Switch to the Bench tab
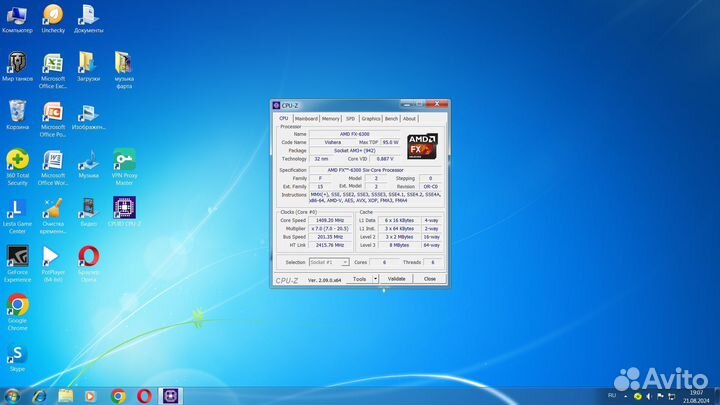The width and height of the screenshot is (720, 405). (391, 118)
